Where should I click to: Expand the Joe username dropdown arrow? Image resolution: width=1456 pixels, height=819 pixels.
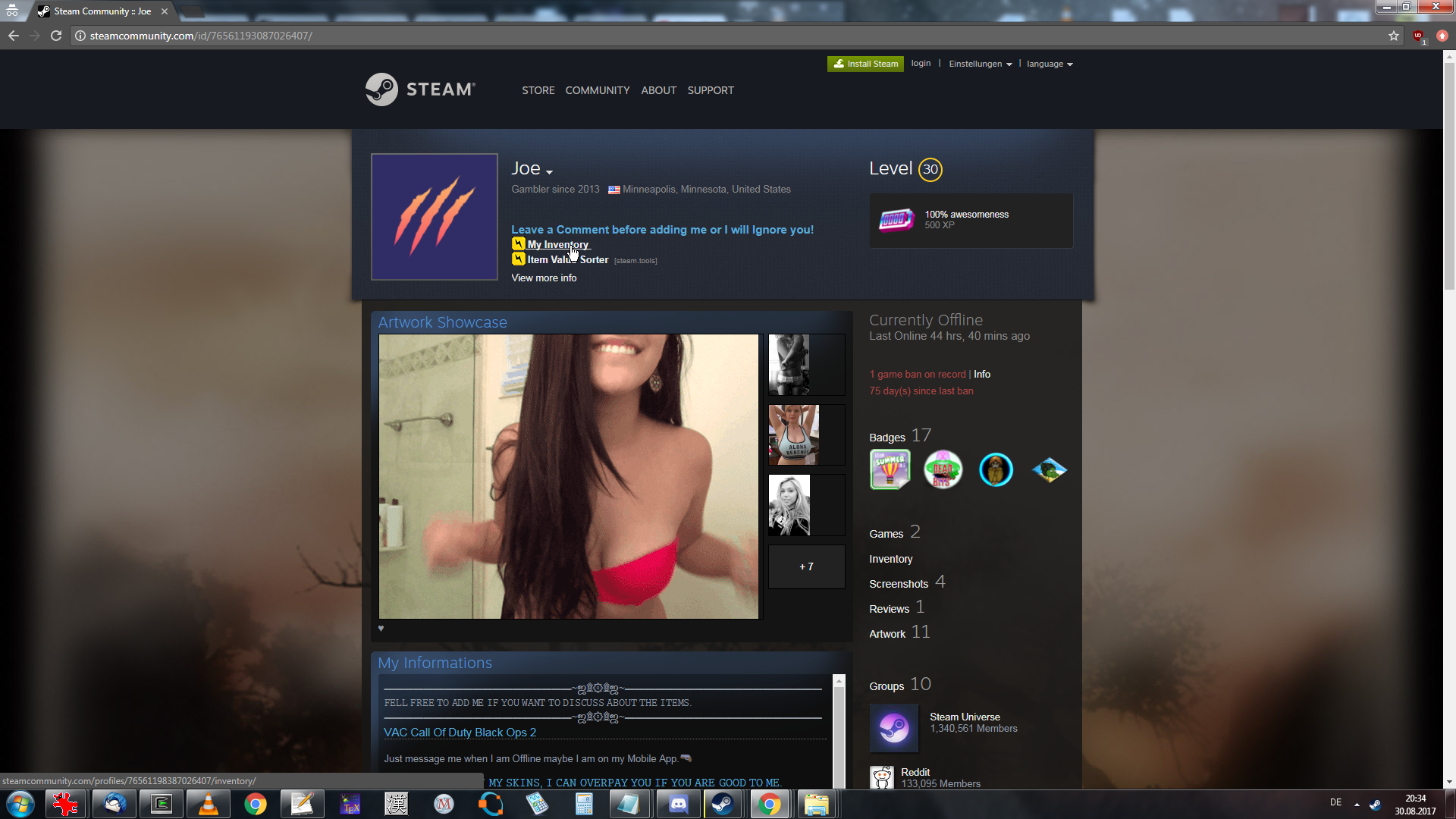[x=549, y=172]
